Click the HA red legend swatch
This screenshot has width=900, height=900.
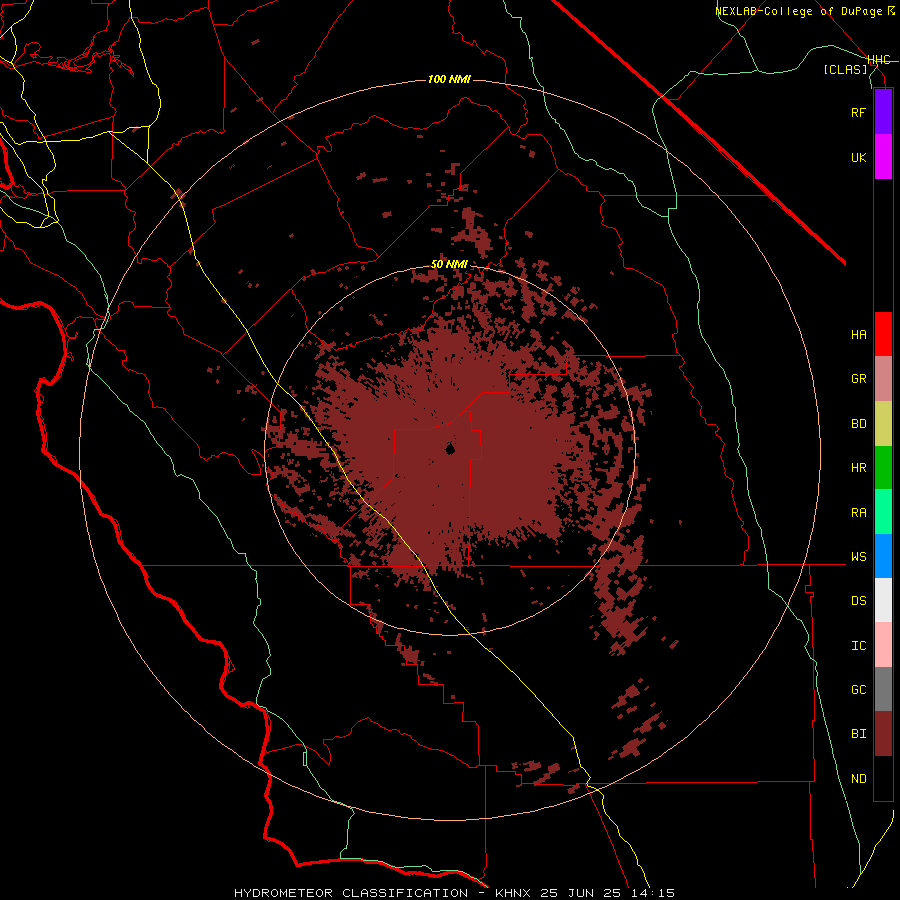(x=883, y=334)
